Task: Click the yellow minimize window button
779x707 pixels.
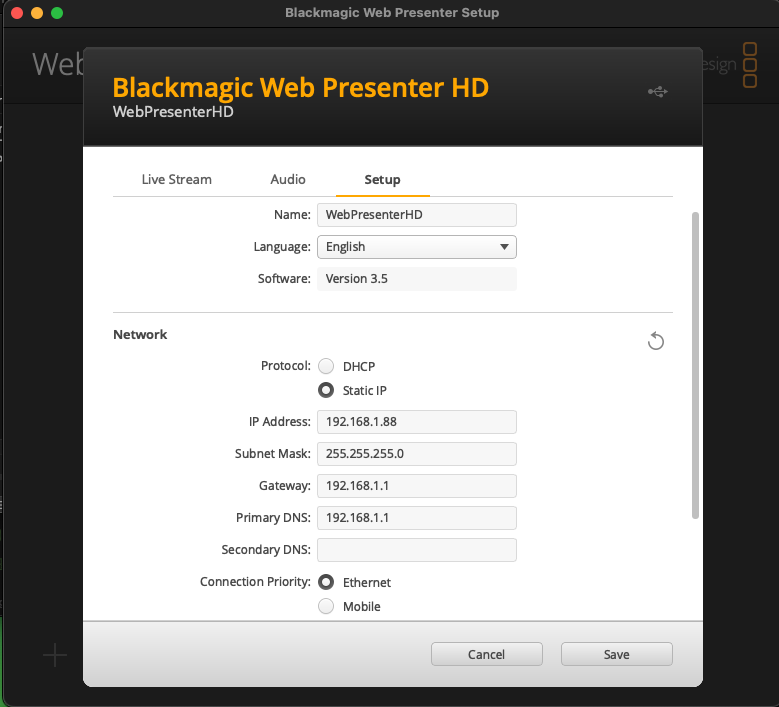Action: click(37, 13)
